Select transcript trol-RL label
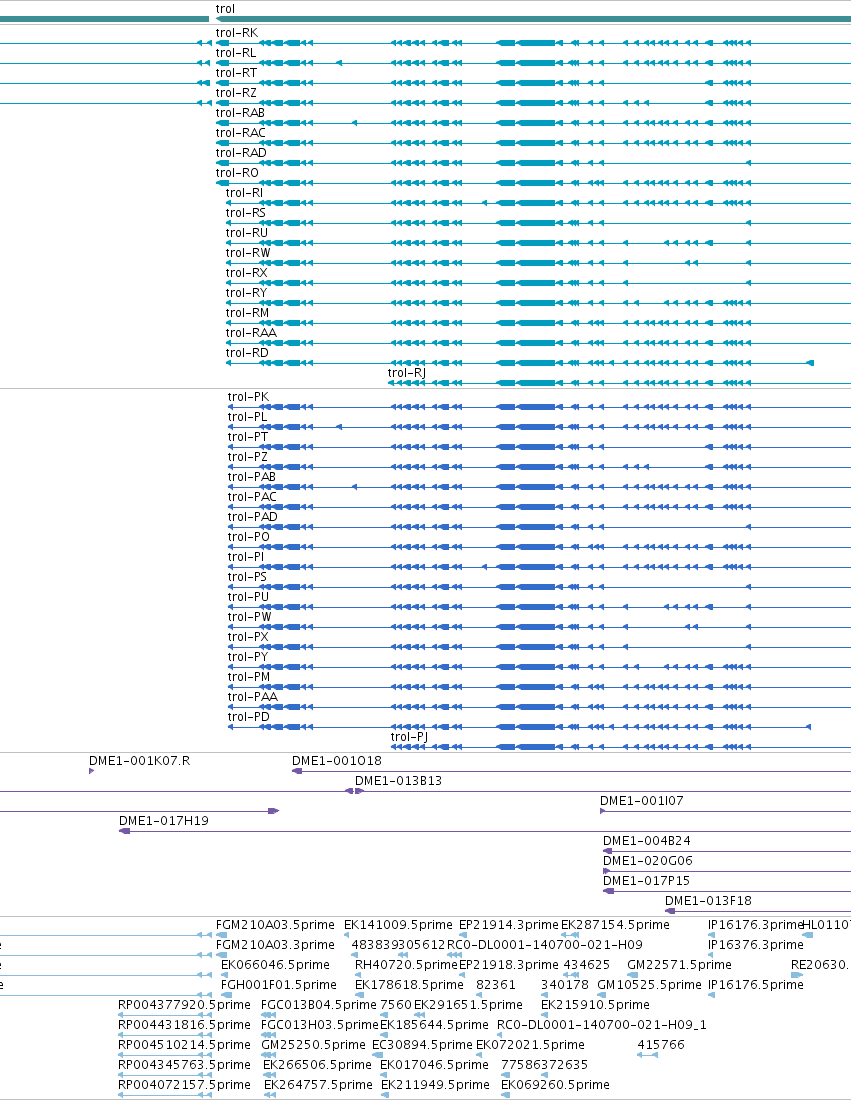This screenshot has height=1100, width=851. click(236, 53)
